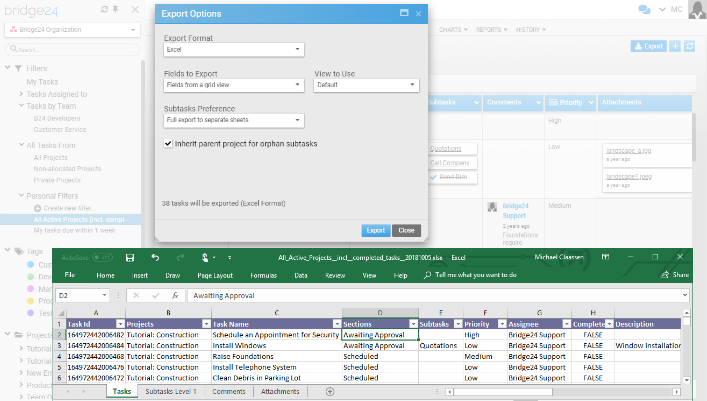The width and height of the screenshot is (707, 401).
Task: Click the blue tag color dot
Action: tap(31, 264)
